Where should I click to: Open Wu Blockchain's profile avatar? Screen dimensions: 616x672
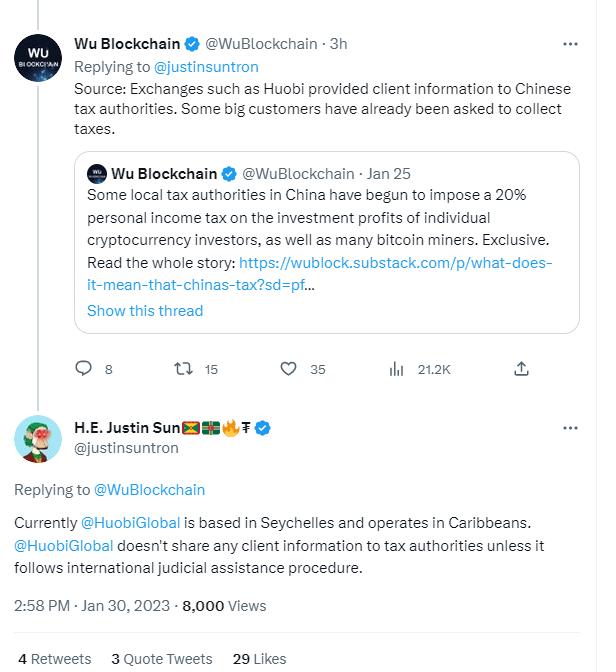tap(38, 56)
